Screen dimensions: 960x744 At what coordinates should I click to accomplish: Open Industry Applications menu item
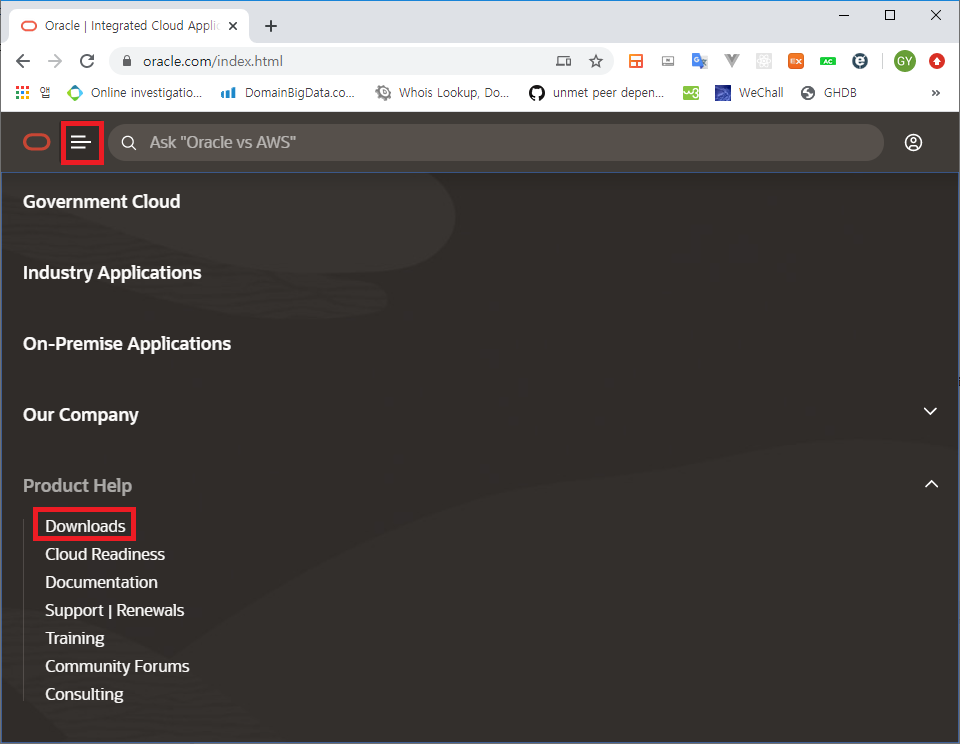112,272
